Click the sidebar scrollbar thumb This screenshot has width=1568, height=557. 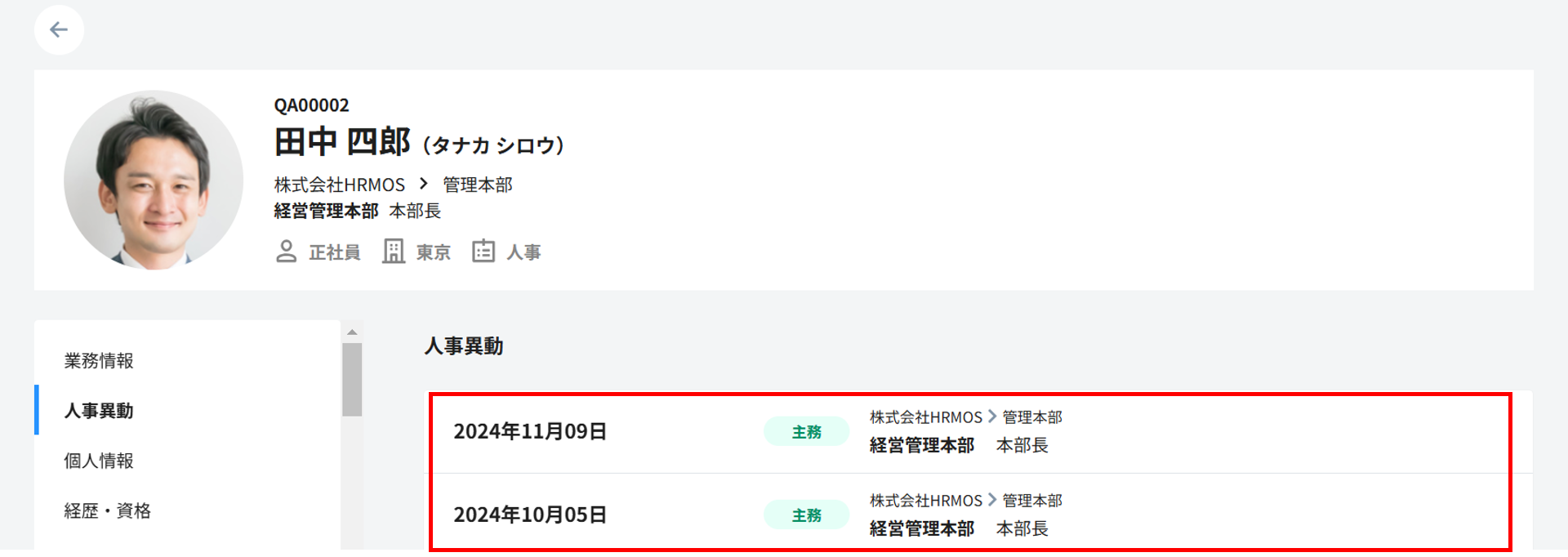click(x=352, y=380)
